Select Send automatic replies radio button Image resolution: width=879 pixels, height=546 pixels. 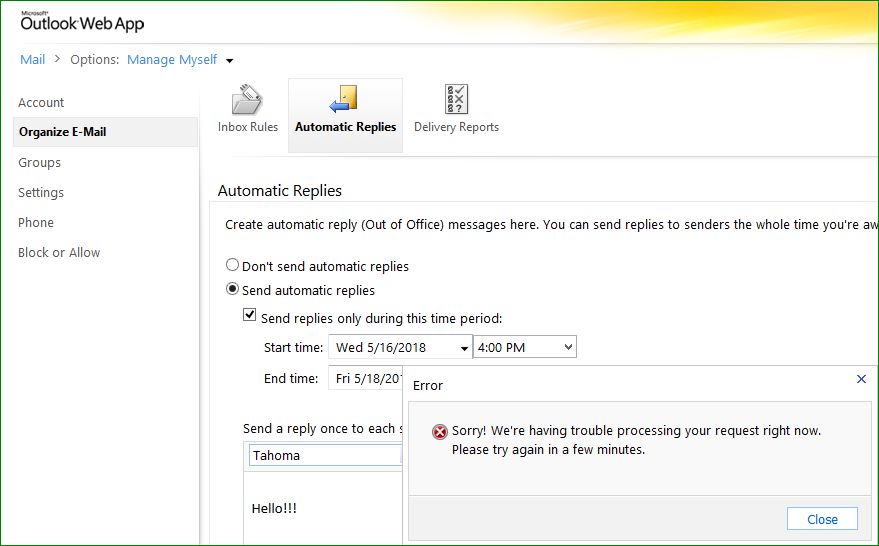click(x=232, y=289)
